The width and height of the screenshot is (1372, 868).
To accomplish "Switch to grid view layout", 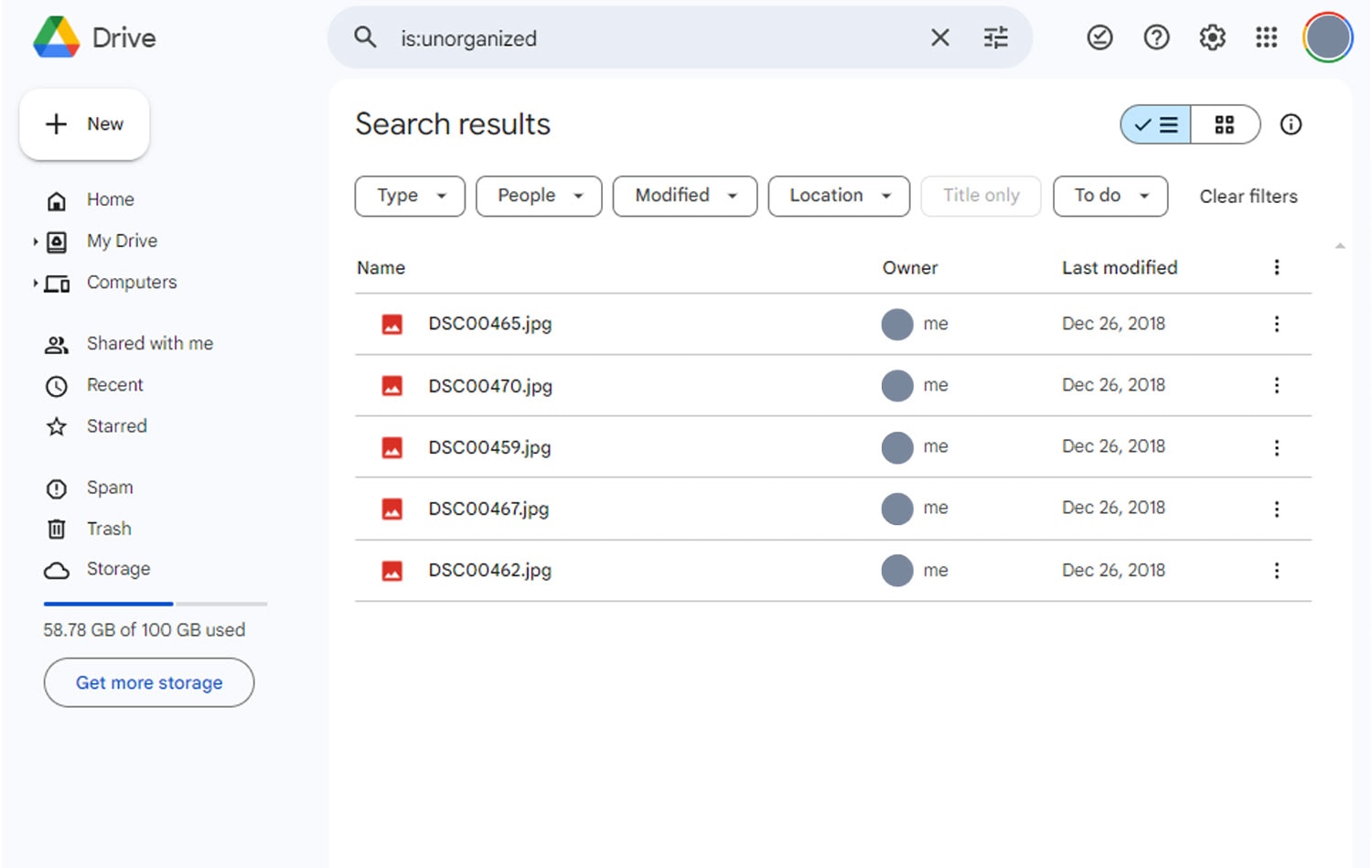I will pos(1225,124).
